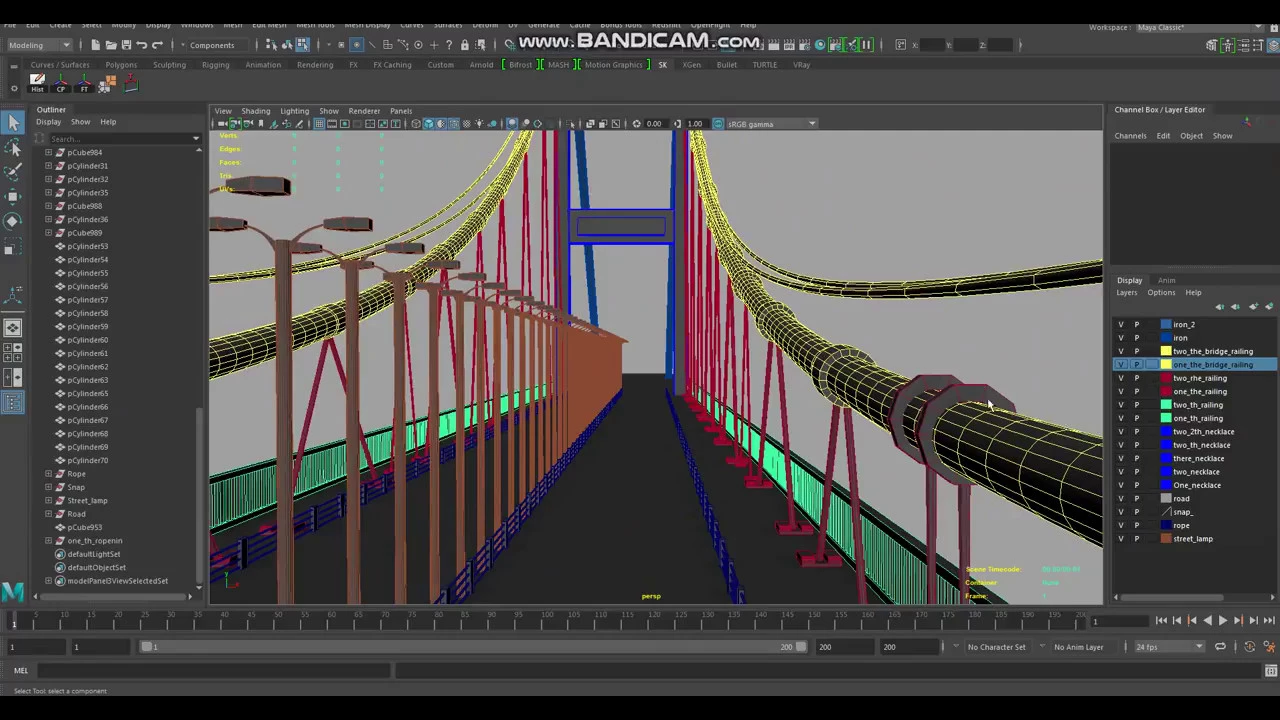Toggle playback P for snap_ layer
The image size is (1280, 720).
point(1136,512)
